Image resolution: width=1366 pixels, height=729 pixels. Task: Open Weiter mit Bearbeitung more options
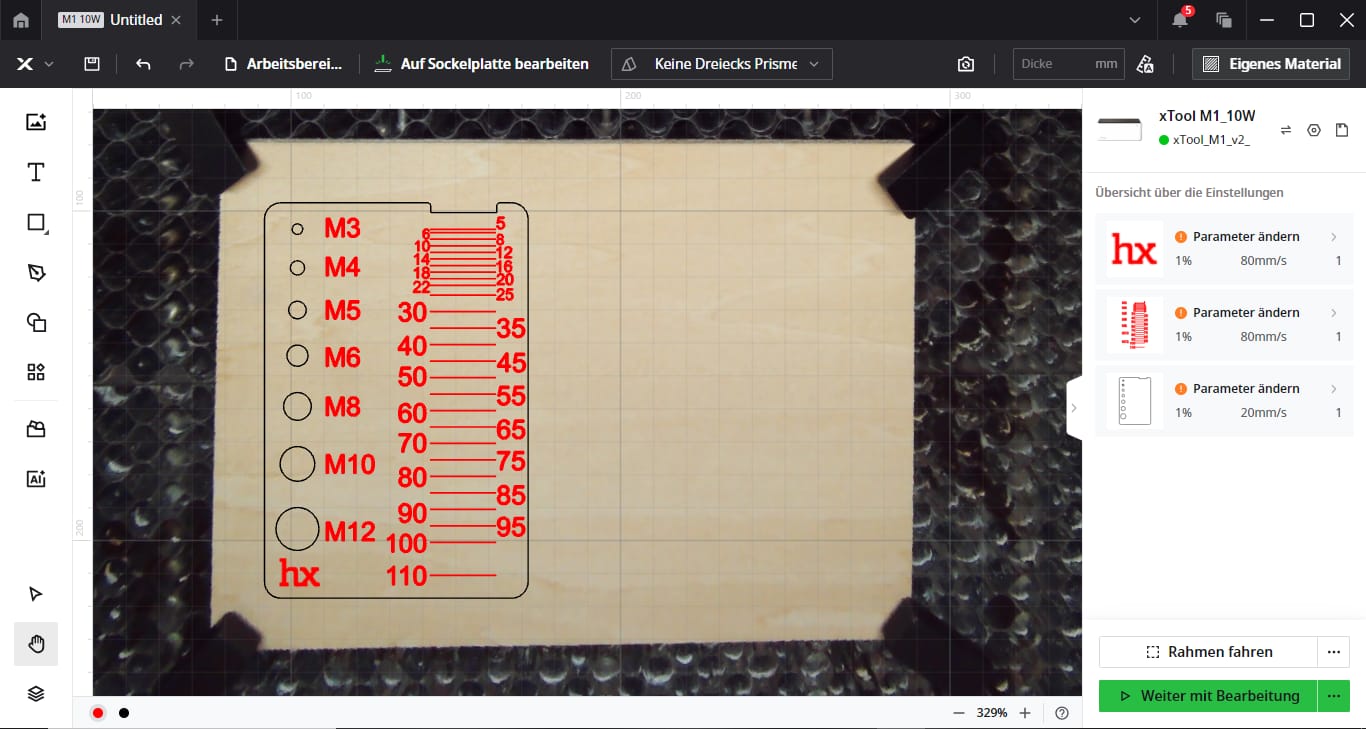[x=1333, y=696]
